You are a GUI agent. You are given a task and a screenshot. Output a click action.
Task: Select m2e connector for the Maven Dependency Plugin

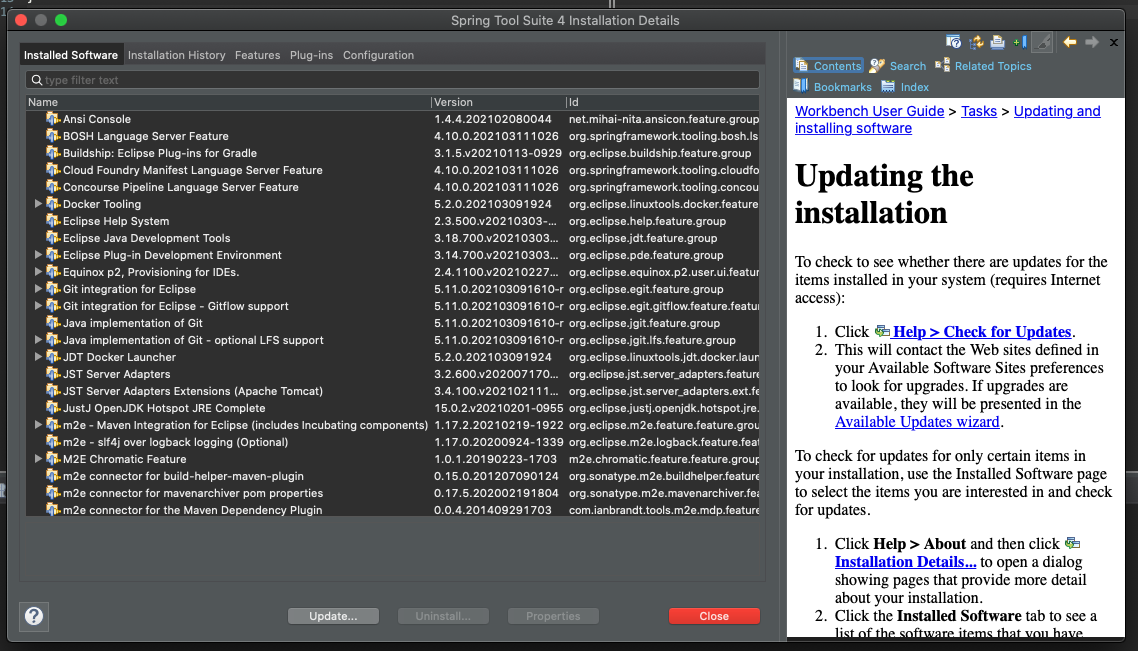coord(393,510)
